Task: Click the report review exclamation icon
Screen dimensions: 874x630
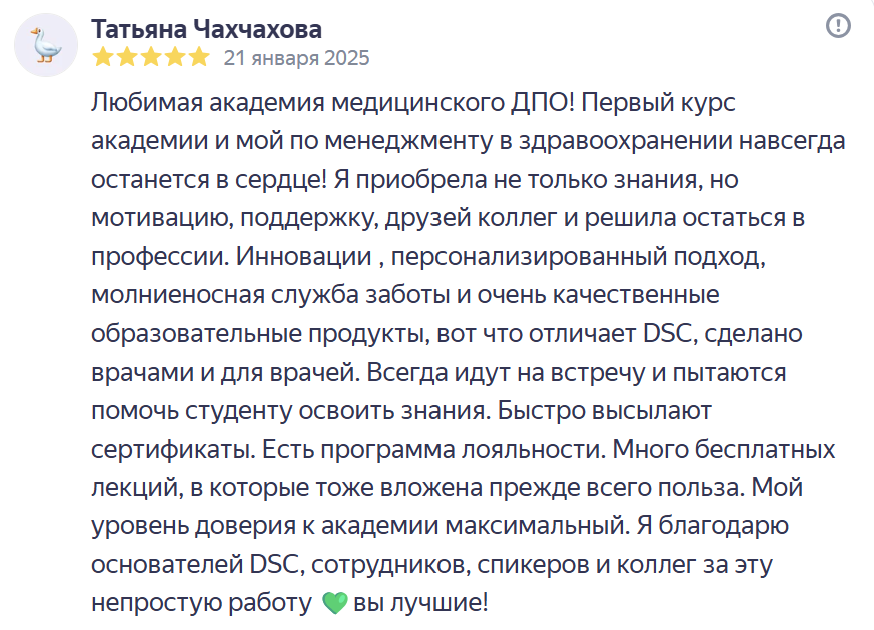Action: click(838, 27)
